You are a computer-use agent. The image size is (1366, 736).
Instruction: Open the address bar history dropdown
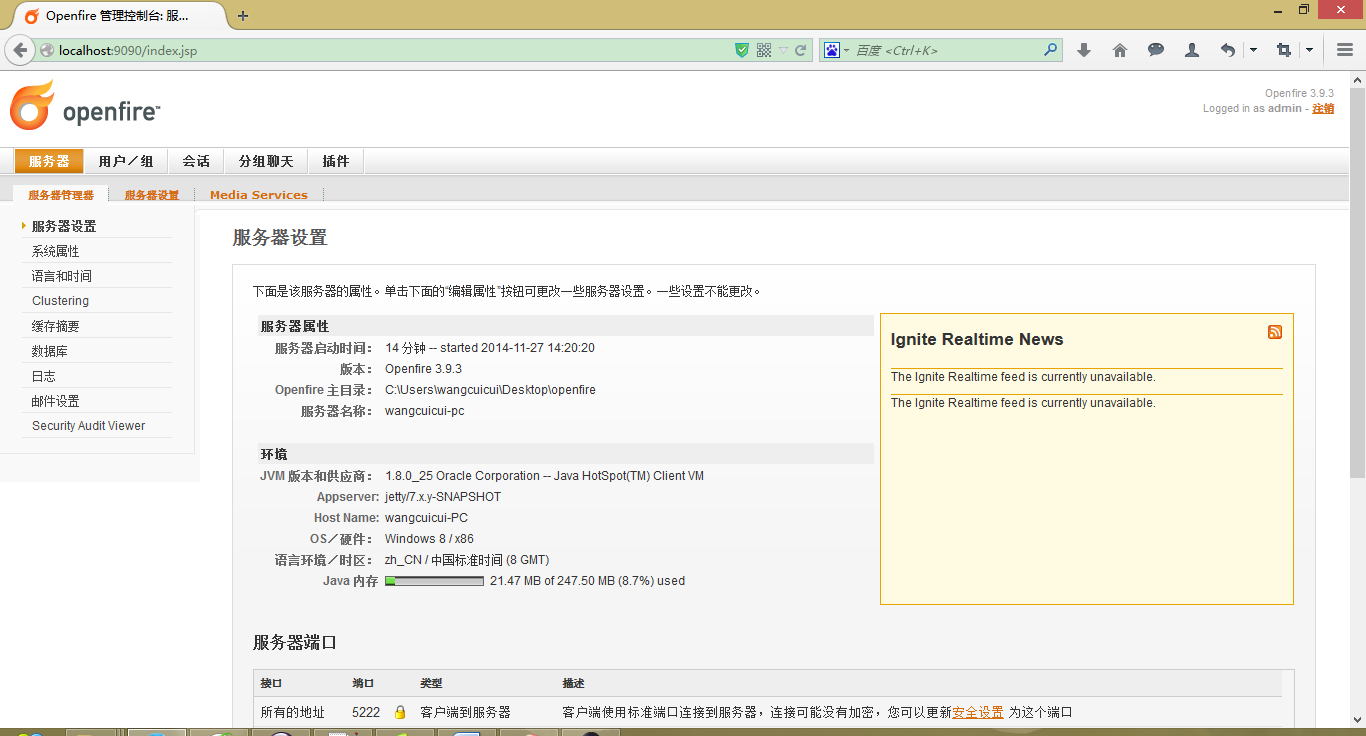783,50
